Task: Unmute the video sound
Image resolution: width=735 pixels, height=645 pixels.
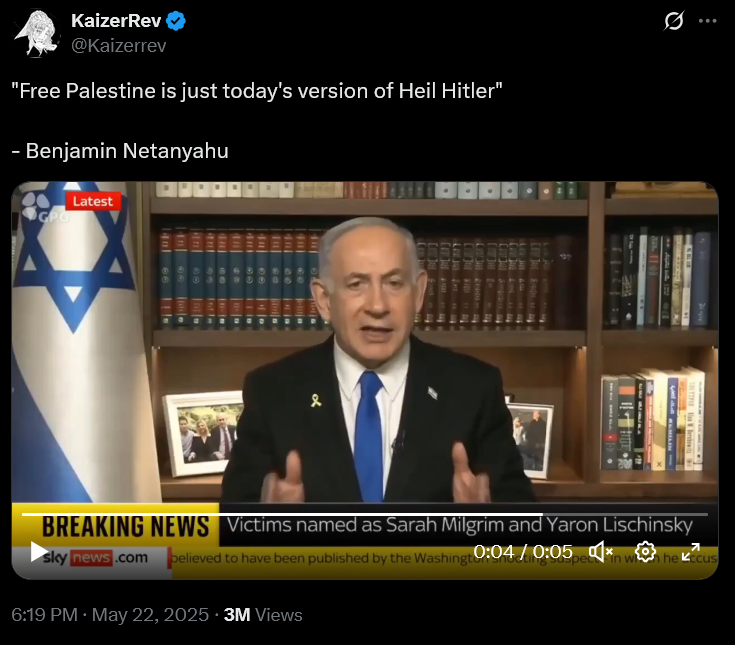Action: point(600,552)
